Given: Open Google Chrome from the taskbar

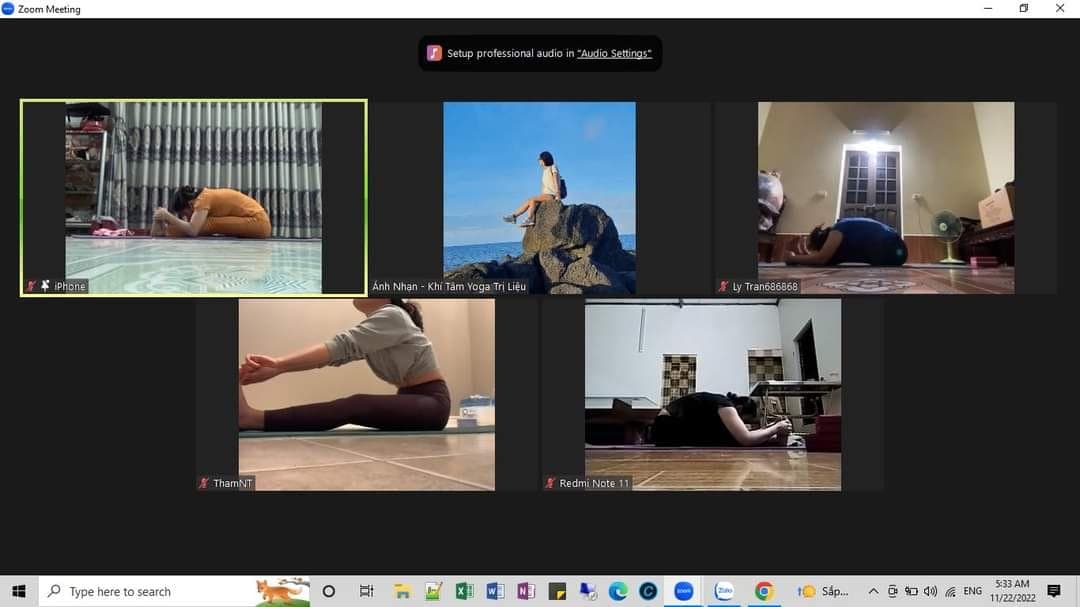Looking at the screenshot, I should click(x=763, y=591).
